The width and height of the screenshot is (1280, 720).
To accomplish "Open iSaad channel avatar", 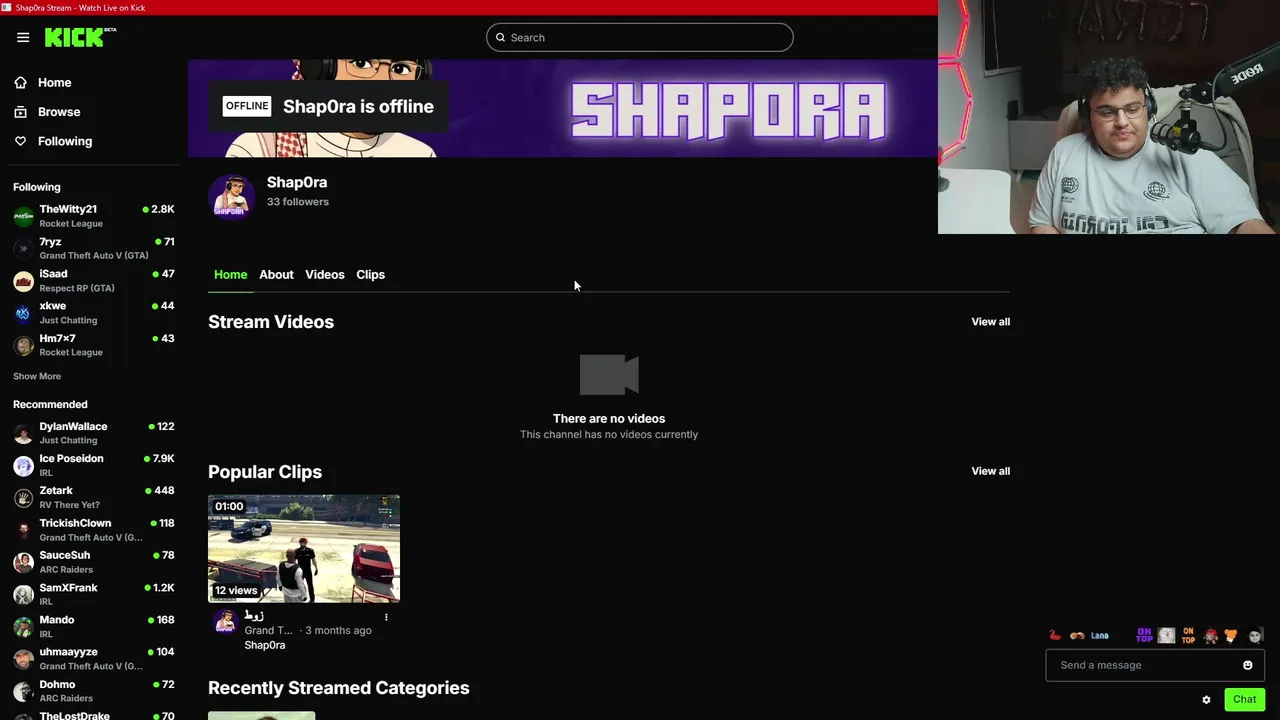I will [x=24, y=281].
